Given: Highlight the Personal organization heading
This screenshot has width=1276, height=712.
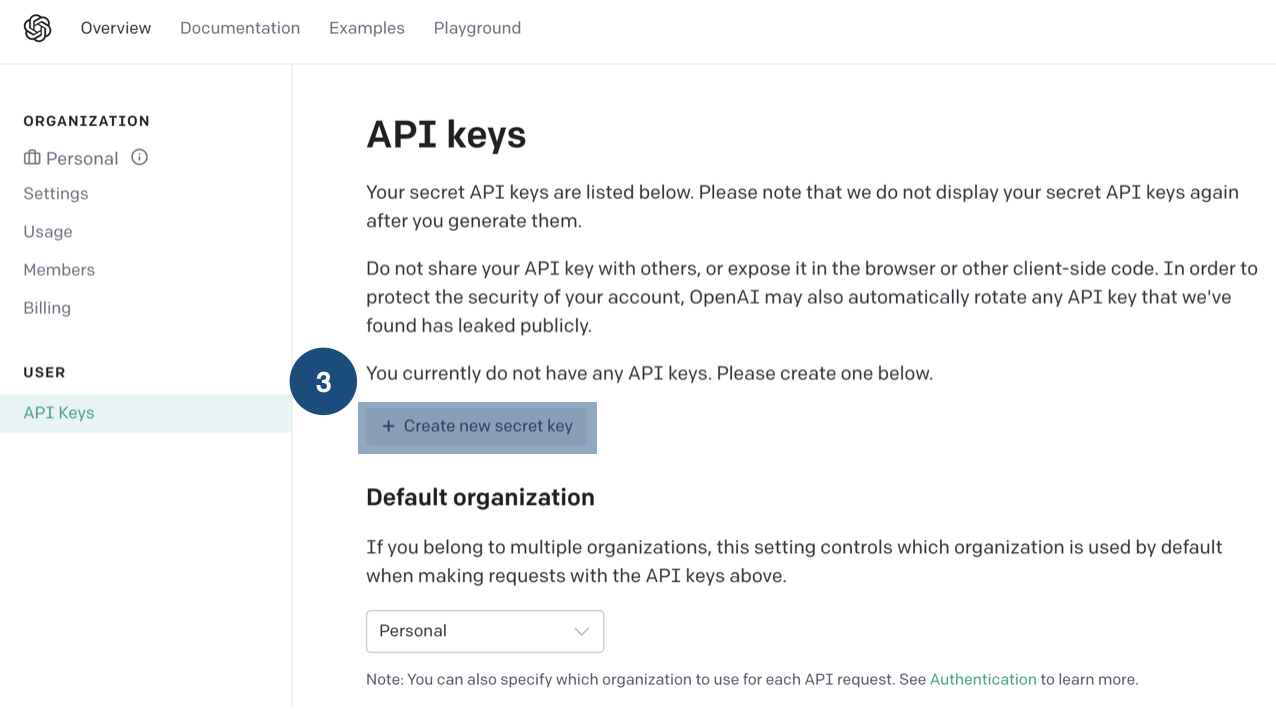Looking at the screenshot, I should 81,157.
